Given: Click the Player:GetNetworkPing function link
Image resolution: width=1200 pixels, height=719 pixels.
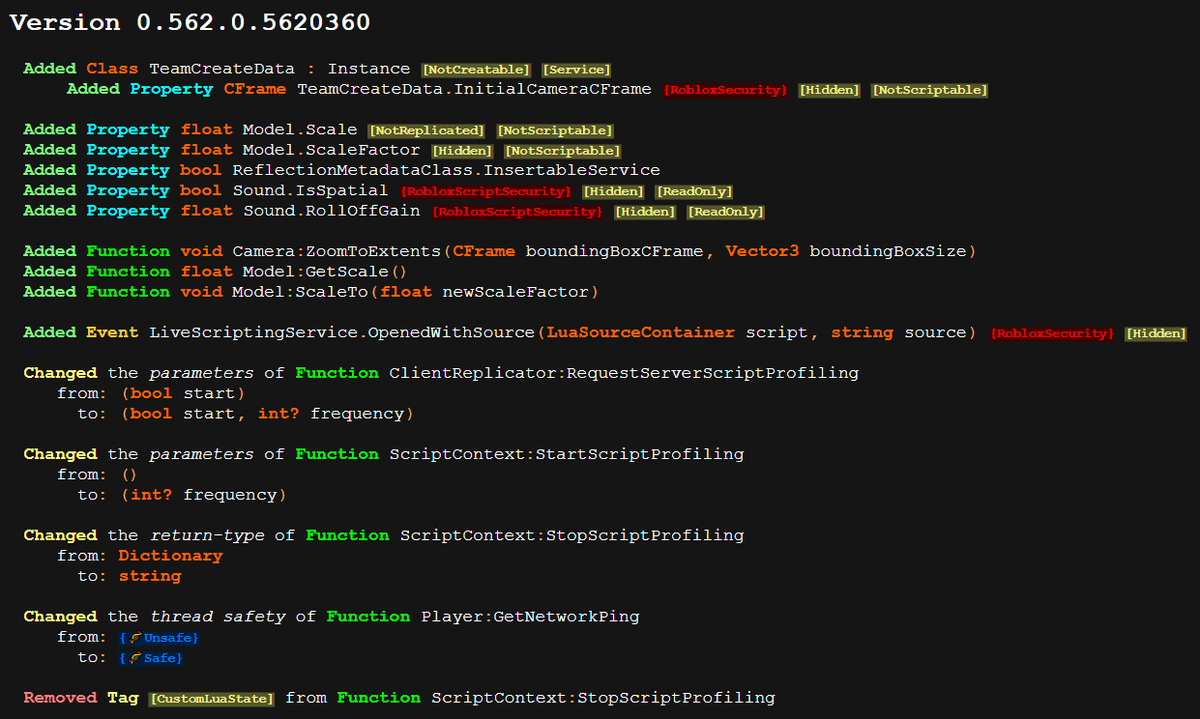Looking at the screenshot, I should 528,616.
